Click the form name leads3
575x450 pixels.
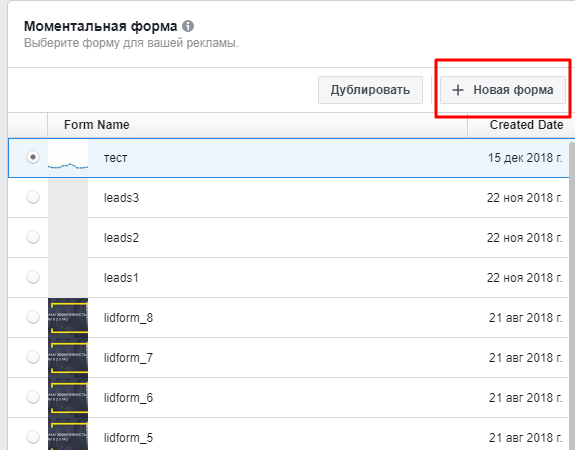pos(121,198)
